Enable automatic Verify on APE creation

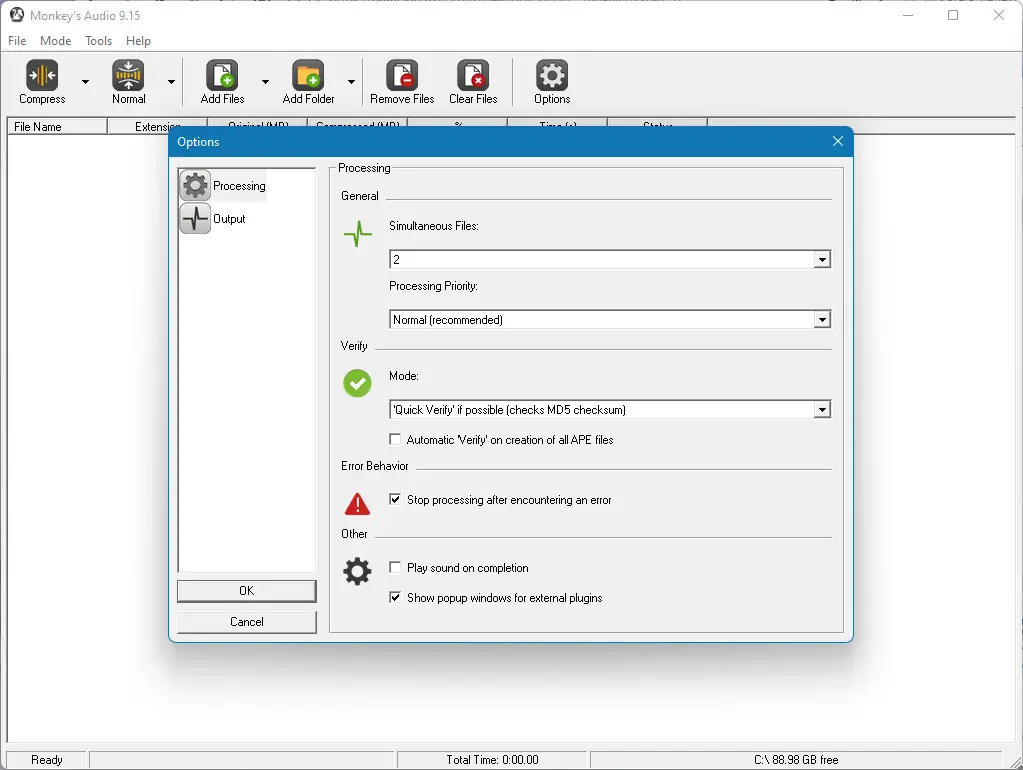pyautogui.click(x=395, y=439)
